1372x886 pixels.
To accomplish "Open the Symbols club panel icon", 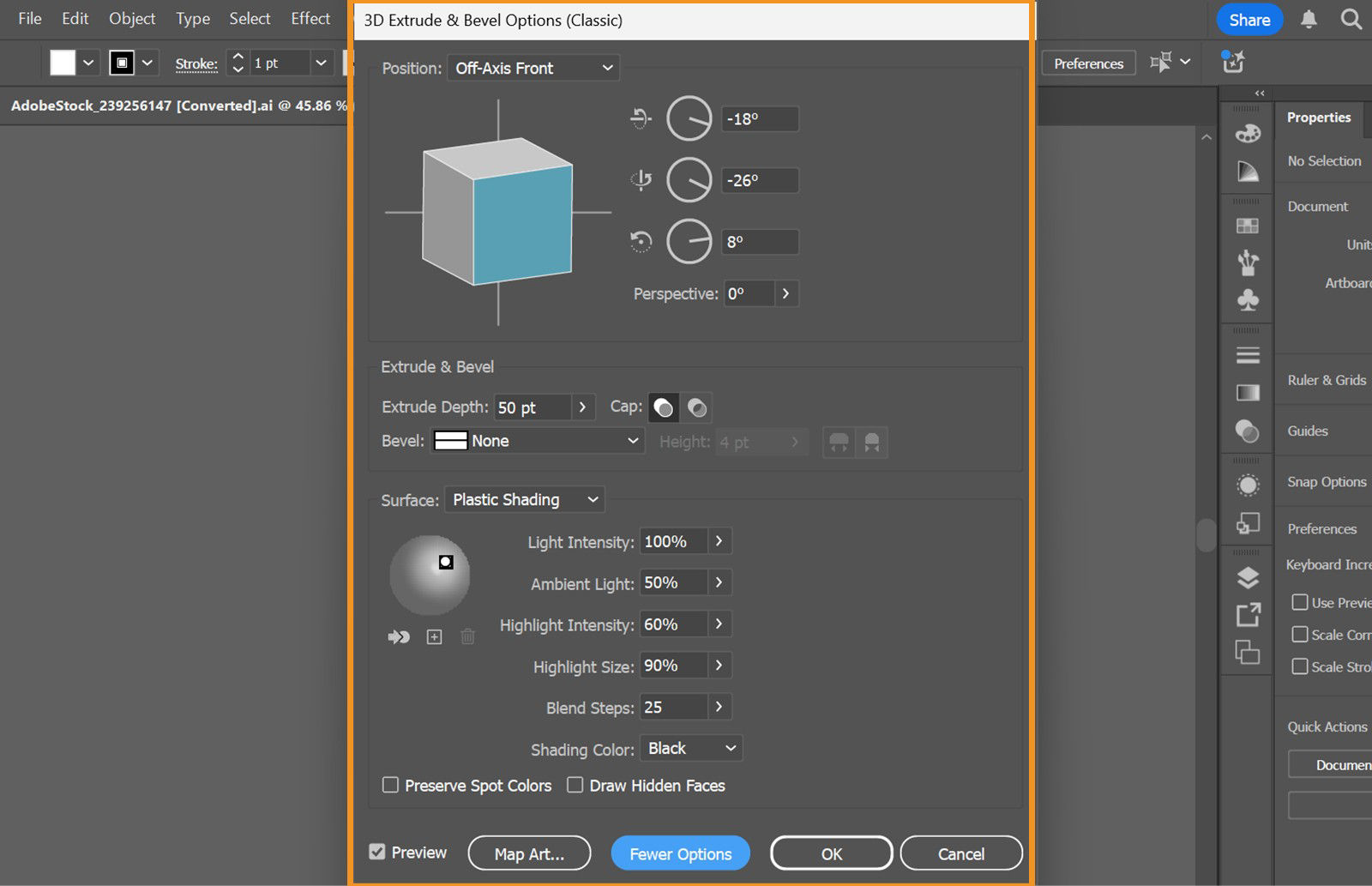I will (1248, 300).
